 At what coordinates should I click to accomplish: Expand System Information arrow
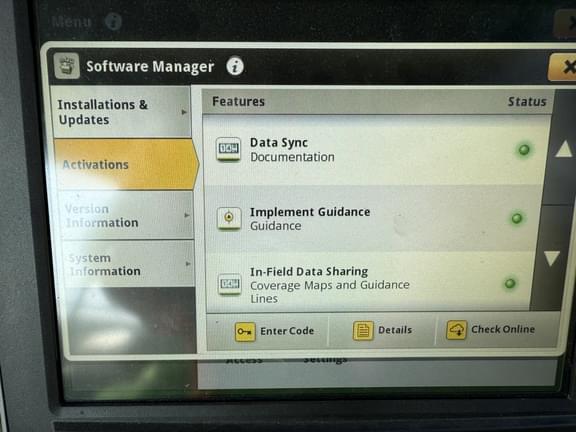coord(188,264)
